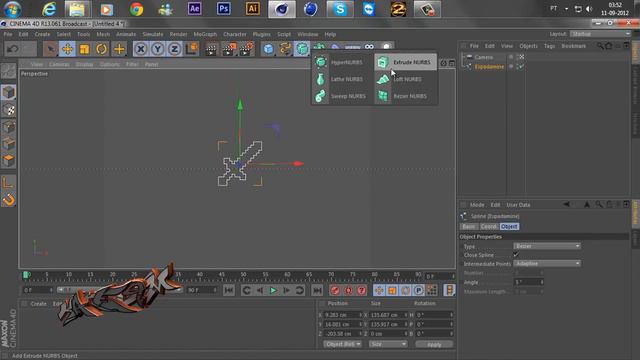Open the Attribute Manager Mode menu

pos(476,205)
